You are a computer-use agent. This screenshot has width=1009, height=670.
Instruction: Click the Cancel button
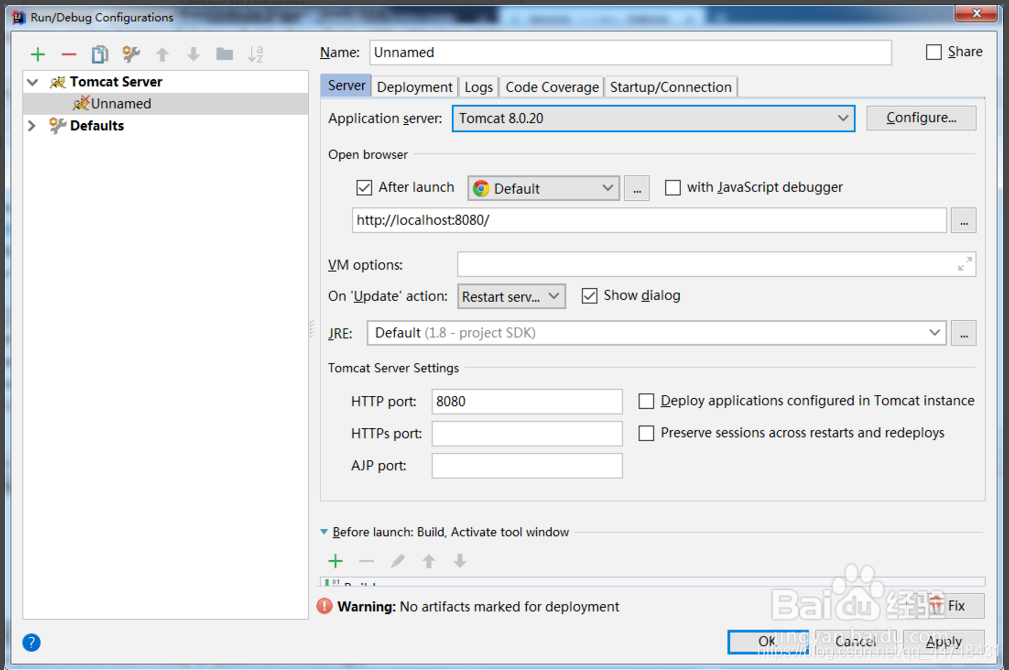click(855, 642)
